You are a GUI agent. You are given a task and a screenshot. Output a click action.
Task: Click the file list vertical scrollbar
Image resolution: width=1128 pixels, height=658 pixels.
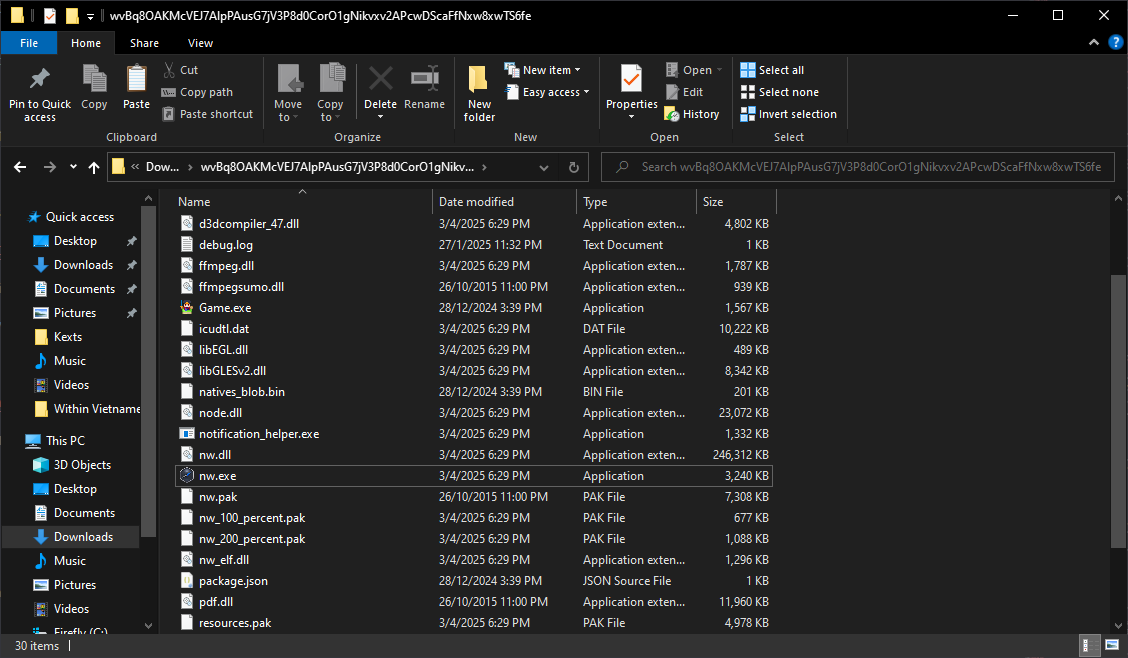click(1118, 410)
